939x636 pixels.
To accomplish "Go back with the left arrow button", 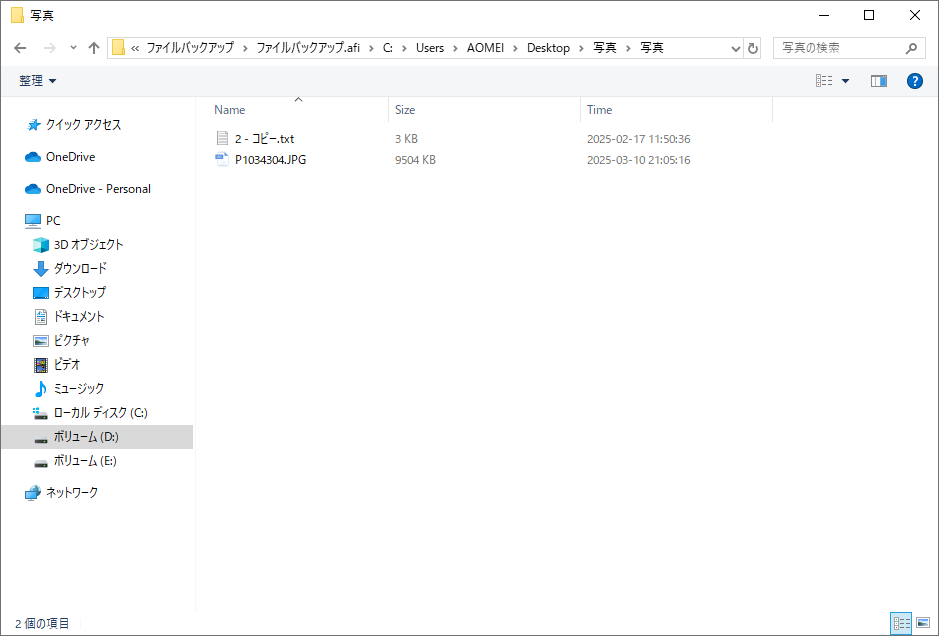I will (x=20, y=48).
